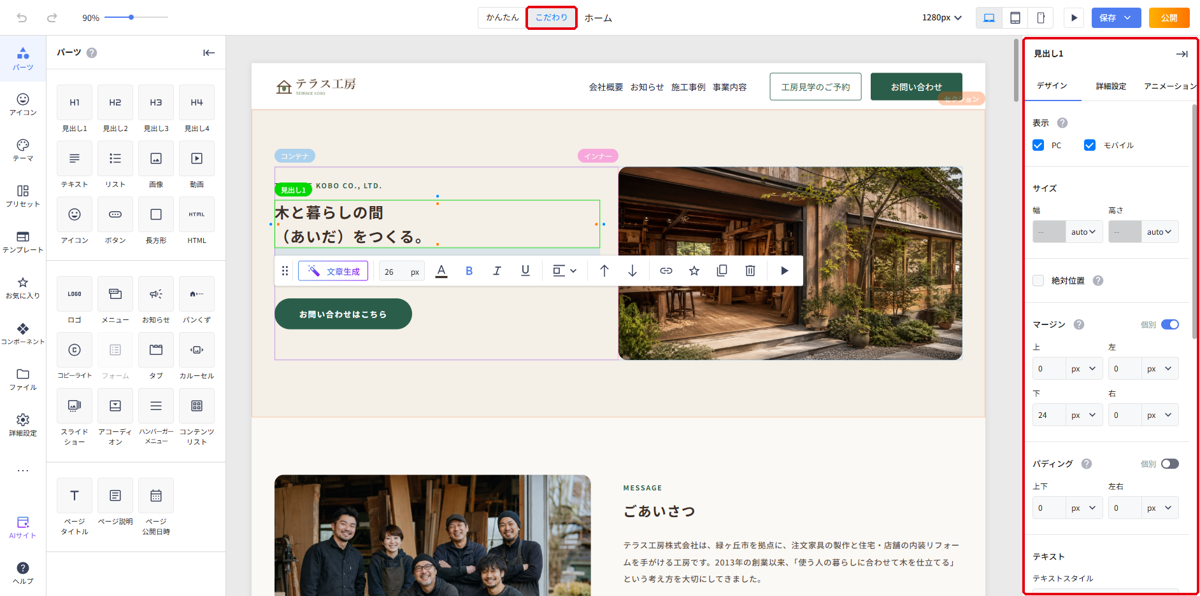The image size is (1200, 596).
Task: Select the テキスト part
Action: (x=74, y=166)
